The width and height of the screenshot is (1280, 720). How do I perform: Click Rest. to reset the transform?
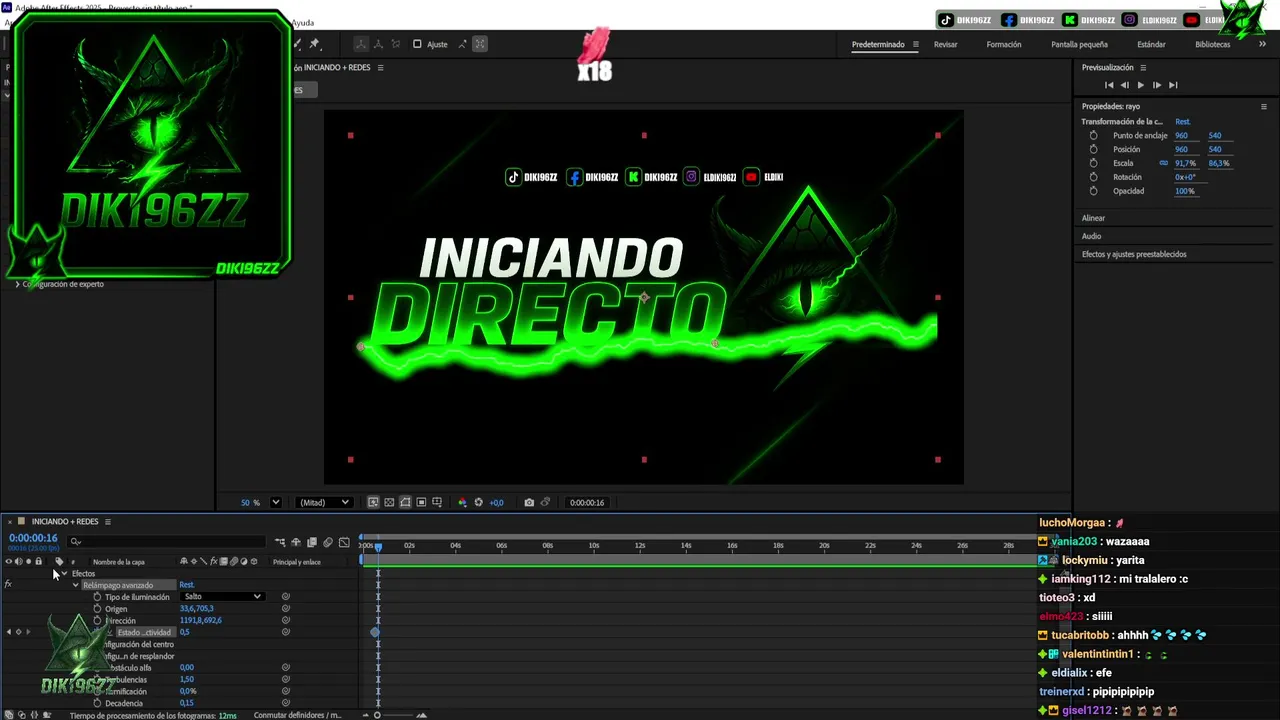coord(1183,122)
